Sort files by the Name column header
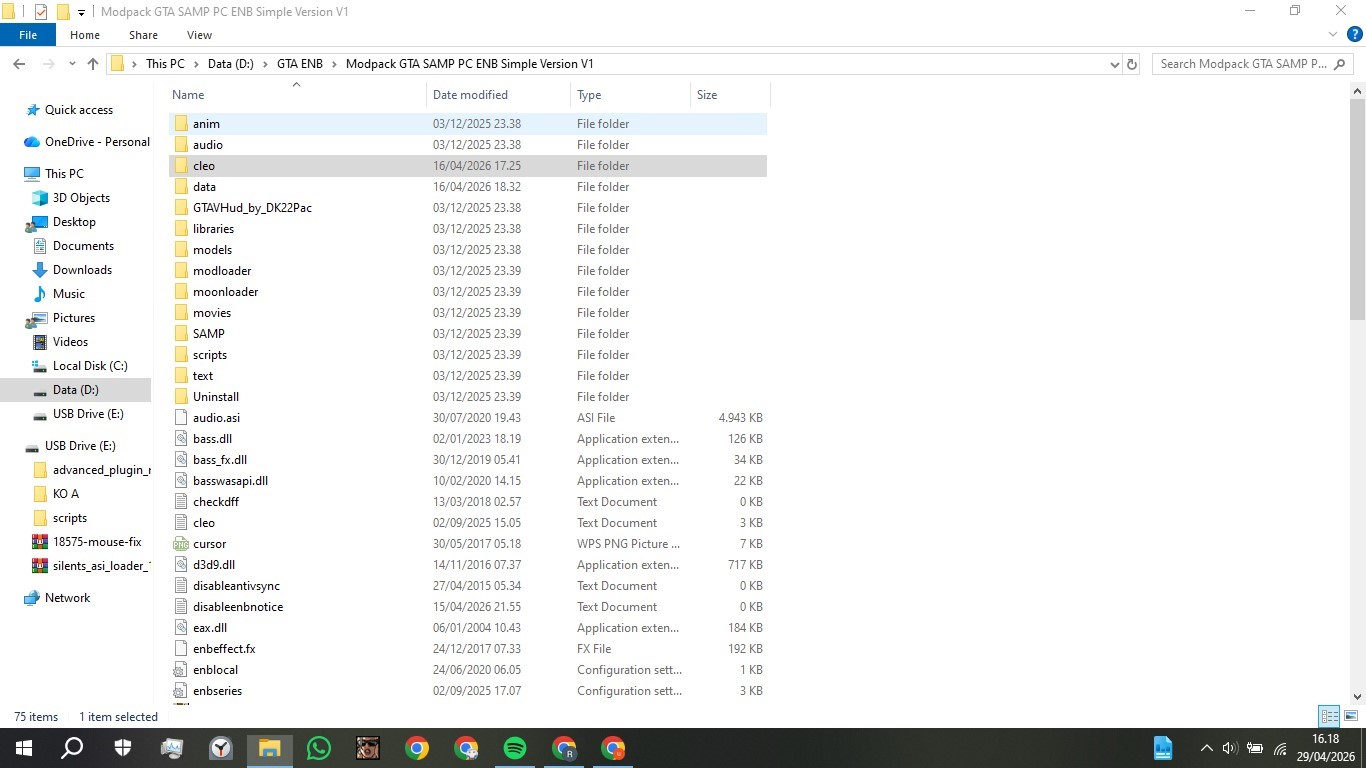The width and height of the screenshot is (1366, 768). coord(297,95)
